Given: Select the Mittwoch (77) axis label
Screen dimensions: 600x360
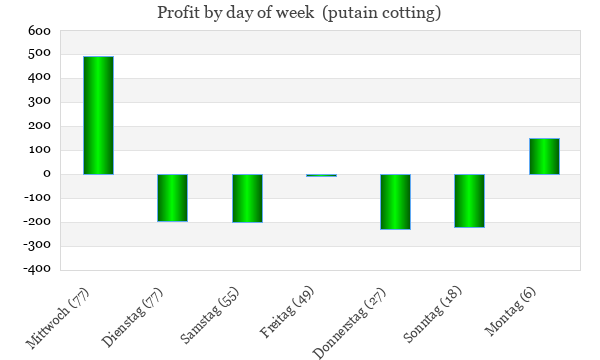Looking at the screenshot, I should 57,318.
